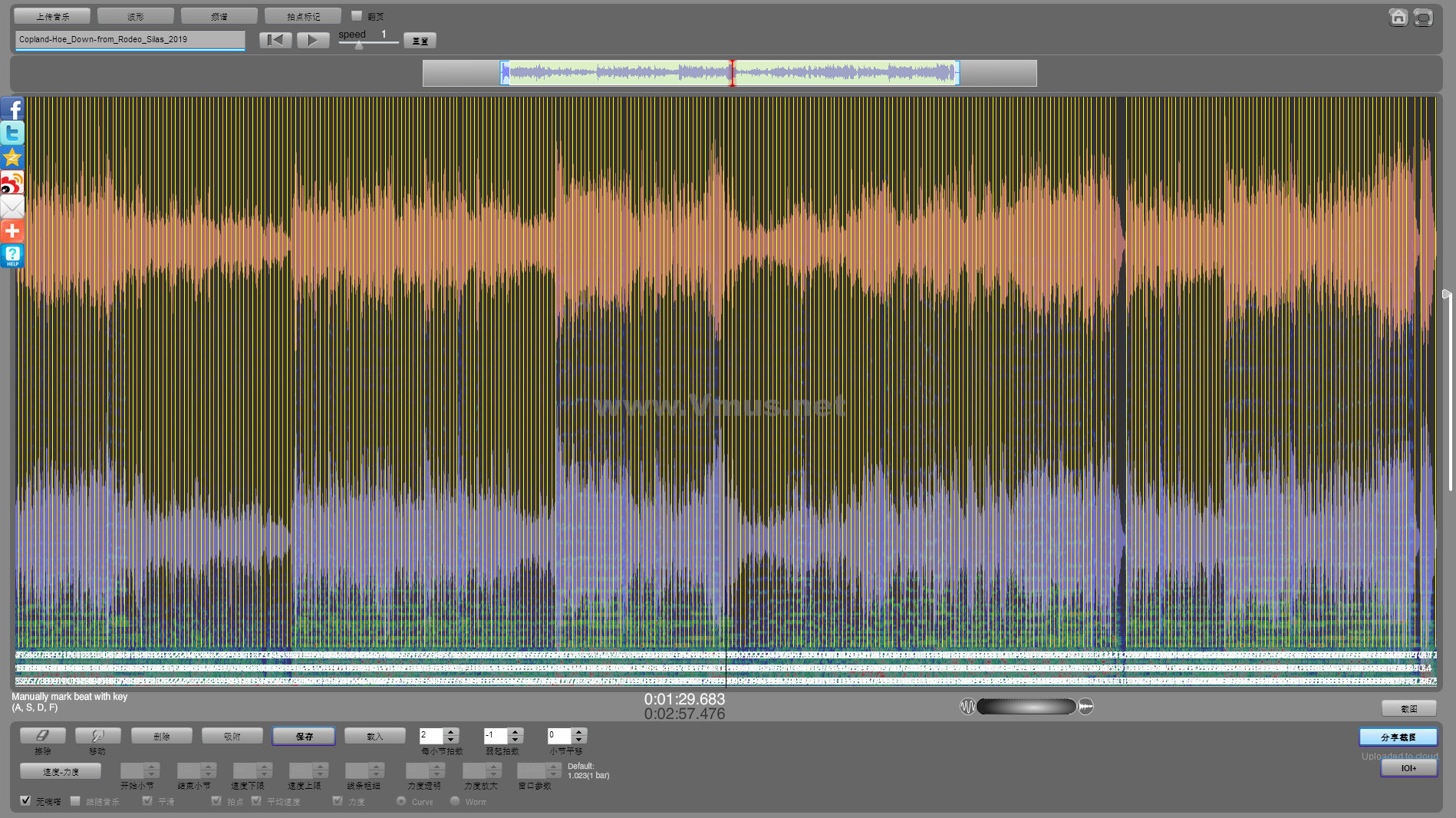Open the Help question mark icon
The image size is (1456, 818).
click(x=12, y=256)
